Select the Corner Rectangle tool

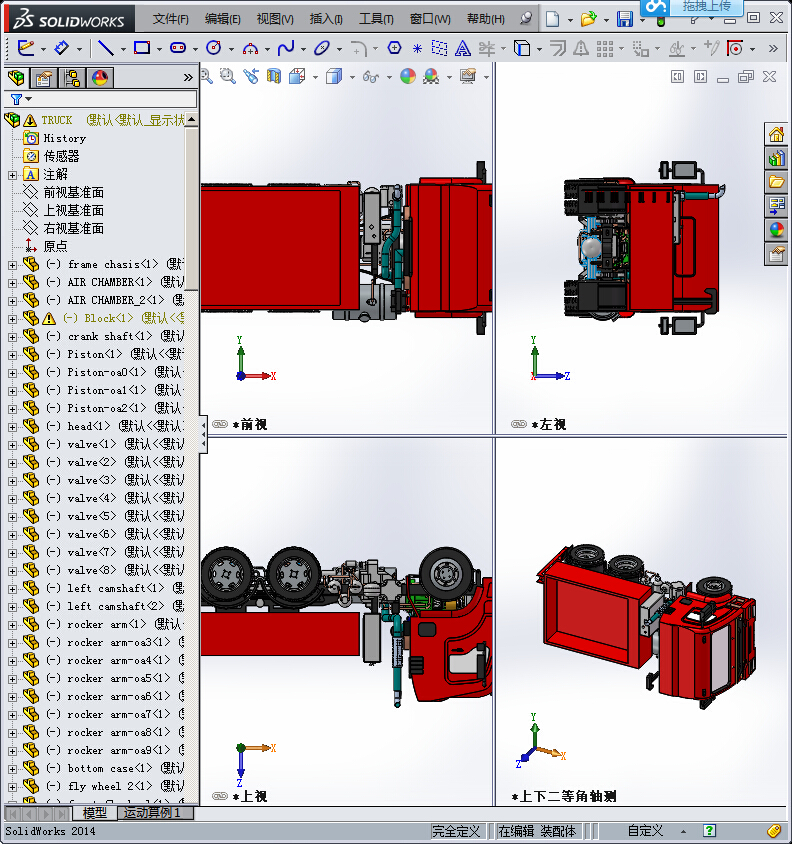click(x=142, y=48)
